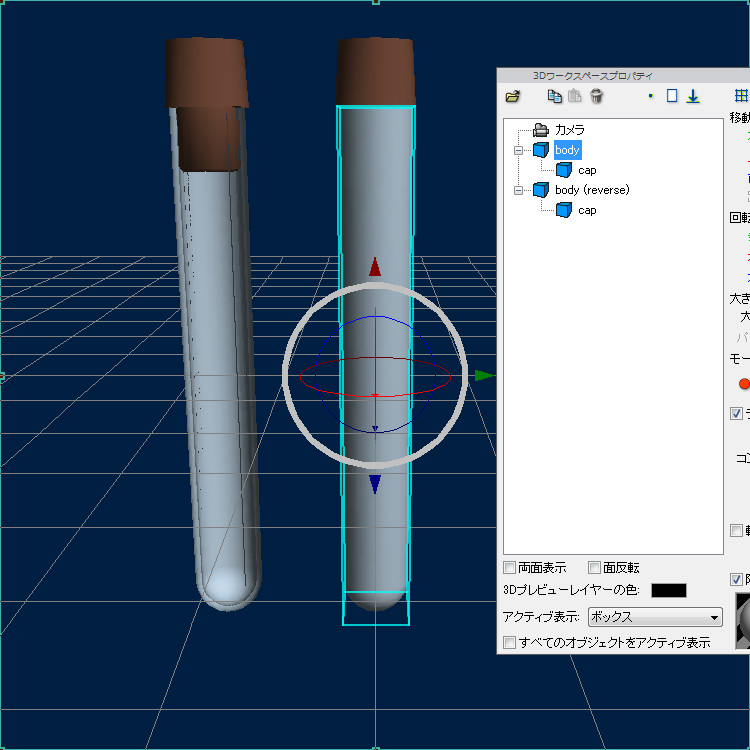Open the 3D preview layer color swatch
The width and height of the screenshot is (750, 750).
click(x=669, y=591)
